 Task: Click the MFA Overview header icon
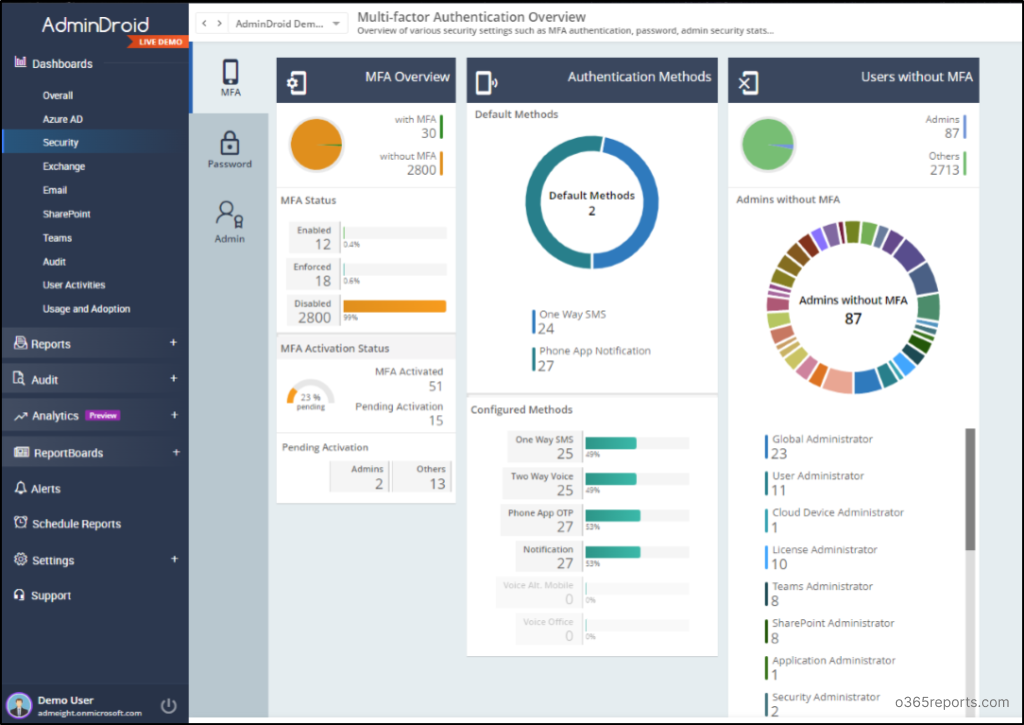click(x=296, y=82)
